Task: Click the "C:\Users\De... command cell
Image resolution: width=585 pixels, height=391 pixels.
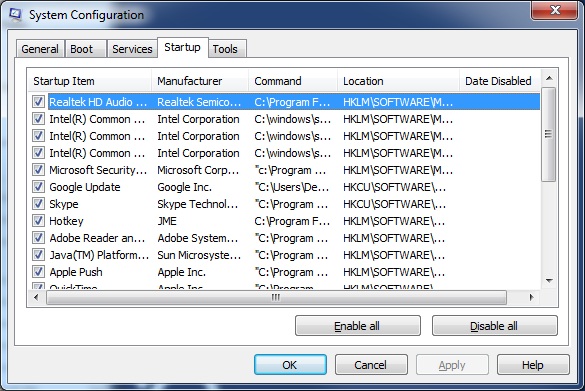Action: click(x=292, y=187)
